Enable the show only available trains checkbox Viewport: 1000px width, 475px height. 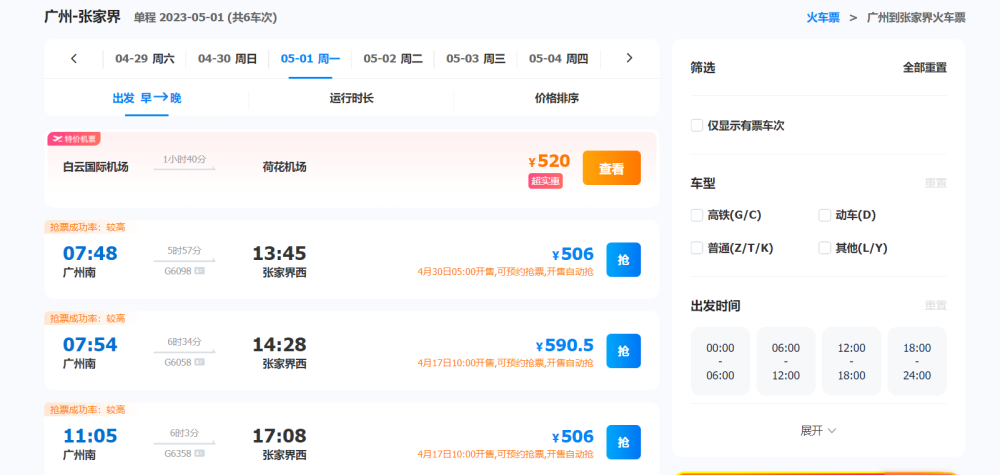click(x=697, y=126)
